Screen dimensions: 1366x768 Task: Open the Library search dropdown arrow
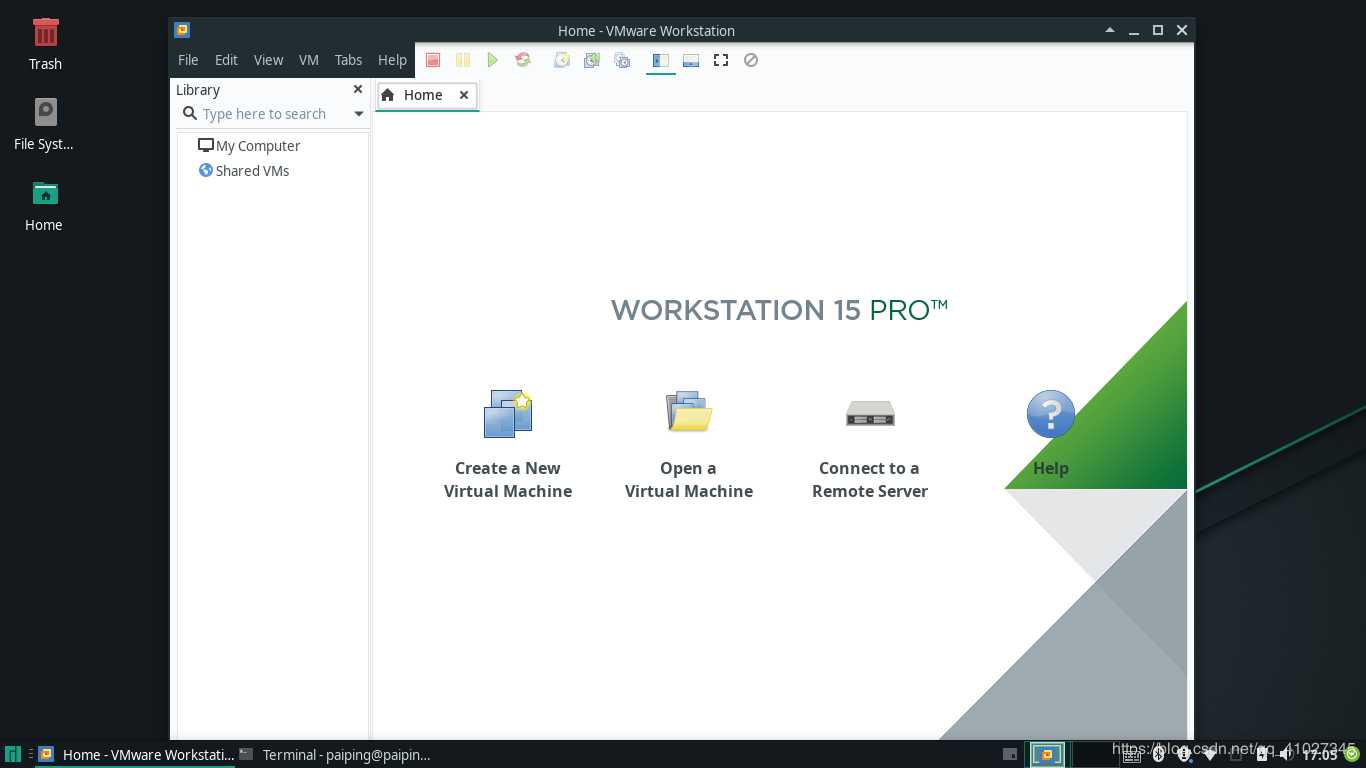point(359,114)
